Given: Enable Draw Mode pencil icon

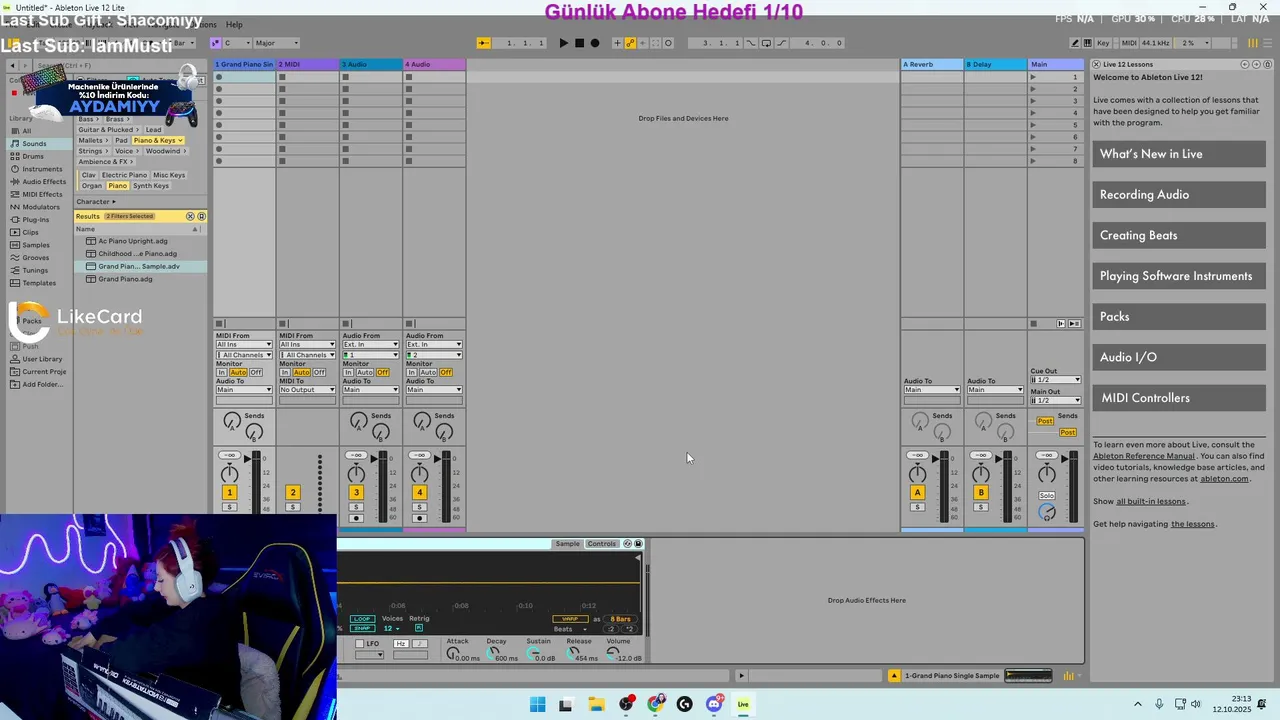Looking at the screenshot, I should [1075, 43].
